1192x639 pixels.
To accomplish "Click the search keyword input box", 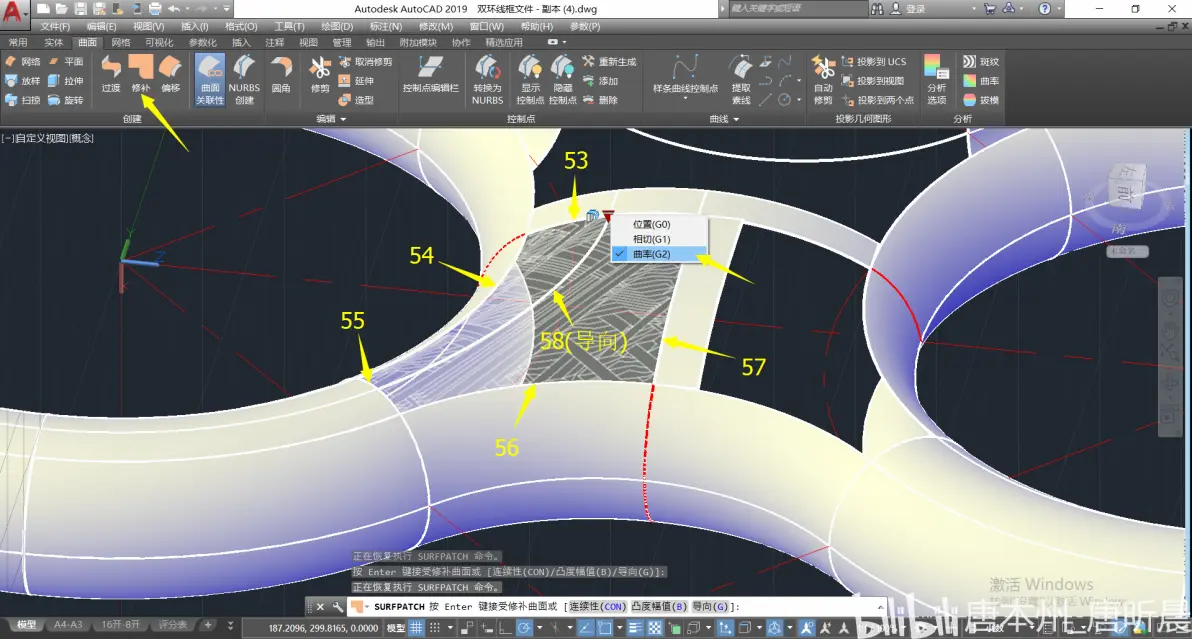I will pos(796,8).
